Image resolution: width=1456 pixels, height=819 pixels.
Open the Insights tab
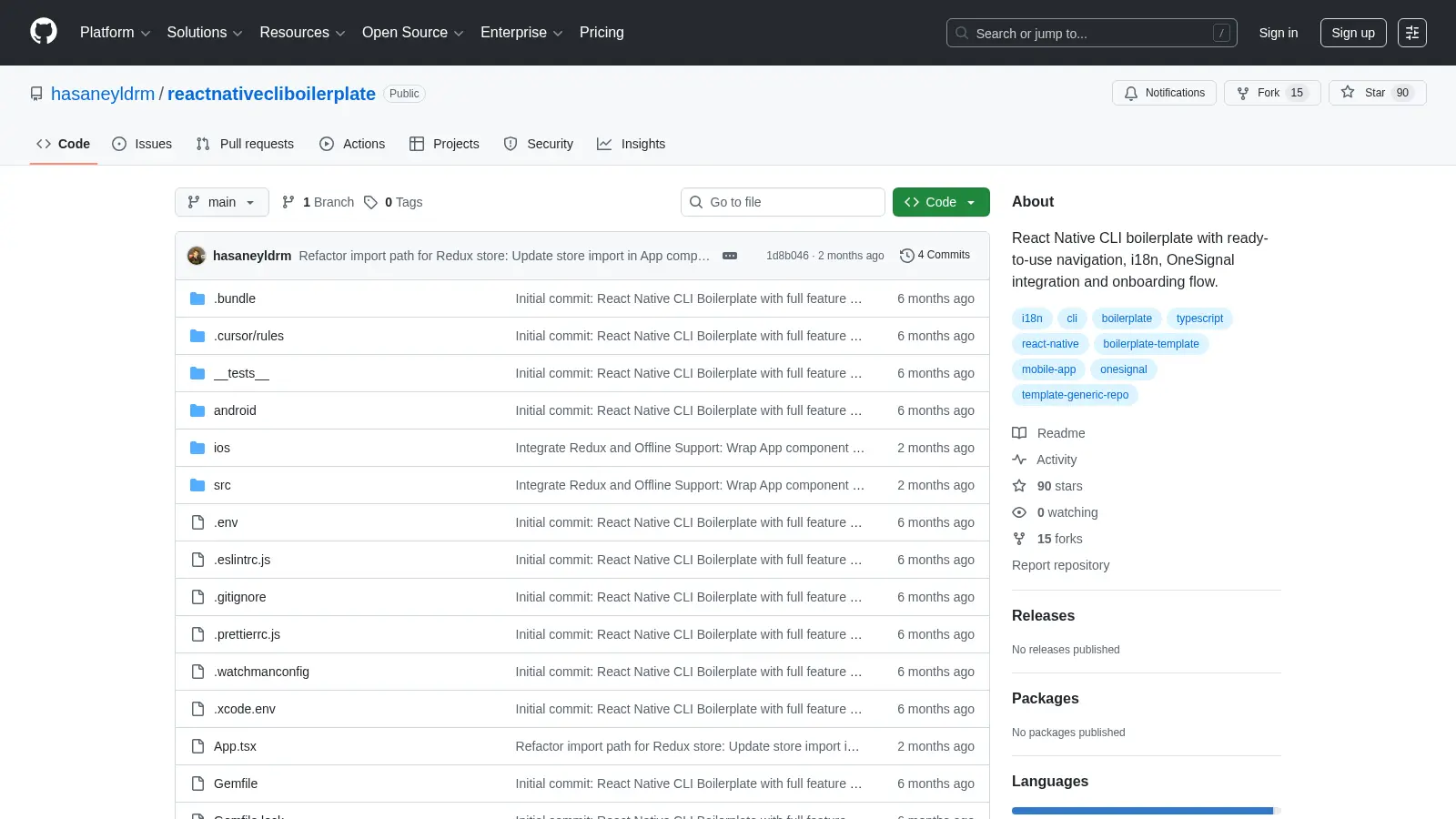coord(632,144)
